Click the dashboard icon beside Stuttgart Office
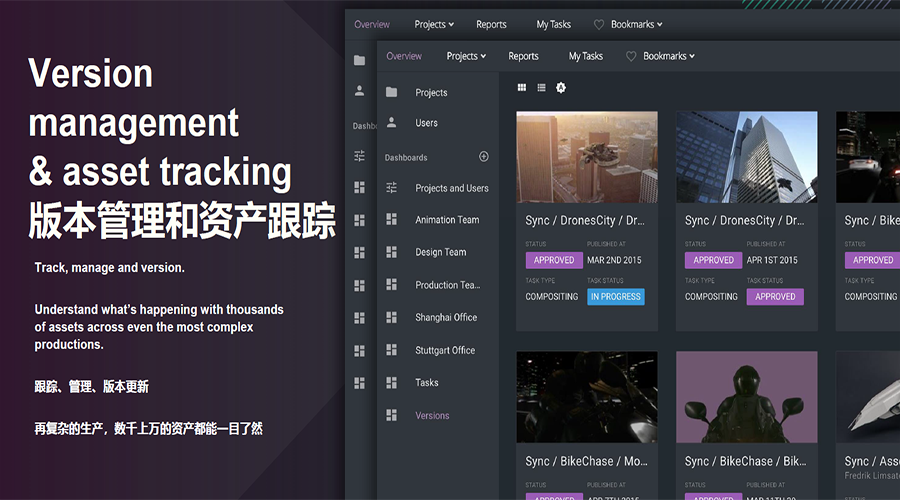The width and height of the screenshot is (900, 500). 391,350
